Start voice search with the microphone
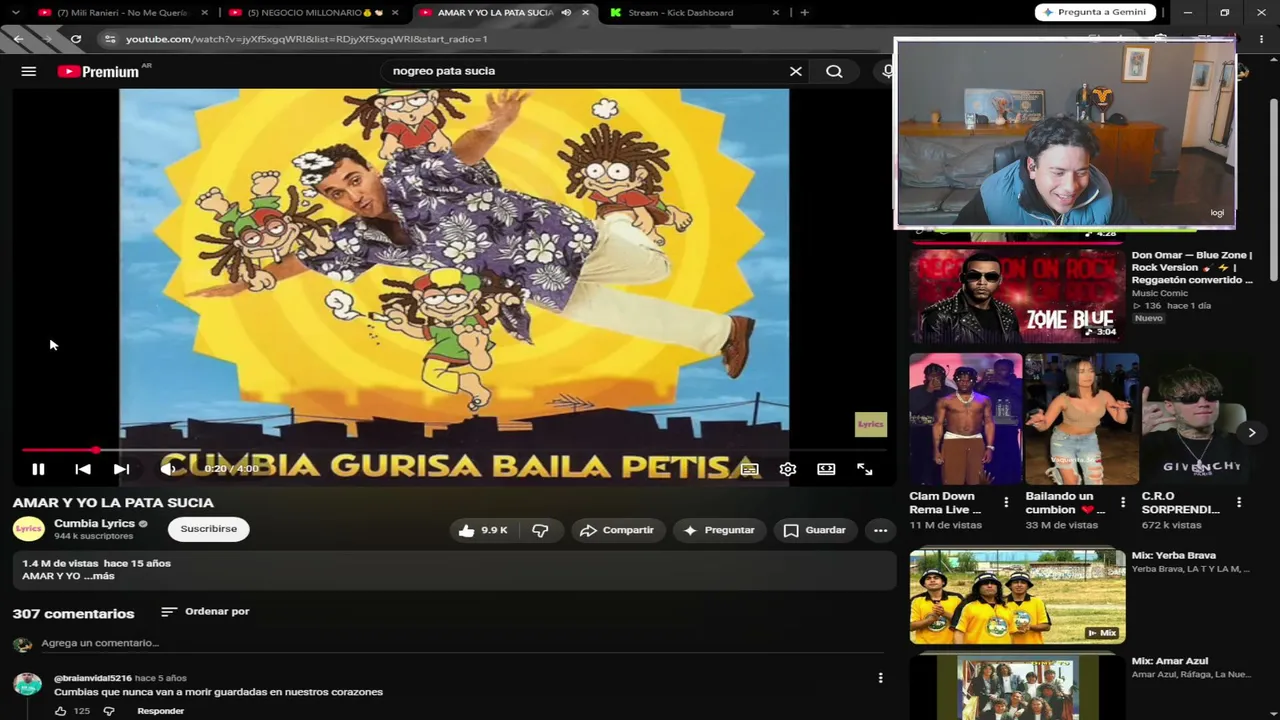The image size is (1280, 720). pyautogui.click(x=887, y=71)
